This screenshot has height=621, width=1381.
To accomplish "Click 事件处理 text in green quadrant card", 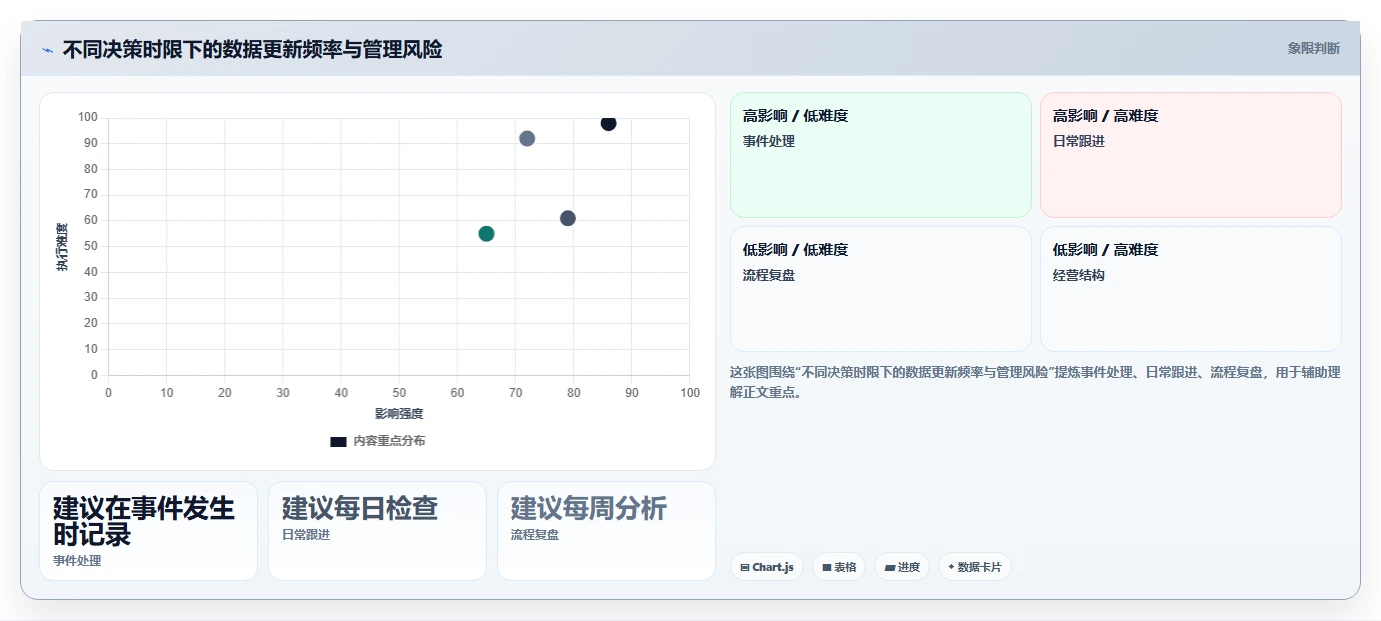I will point(769,141).
